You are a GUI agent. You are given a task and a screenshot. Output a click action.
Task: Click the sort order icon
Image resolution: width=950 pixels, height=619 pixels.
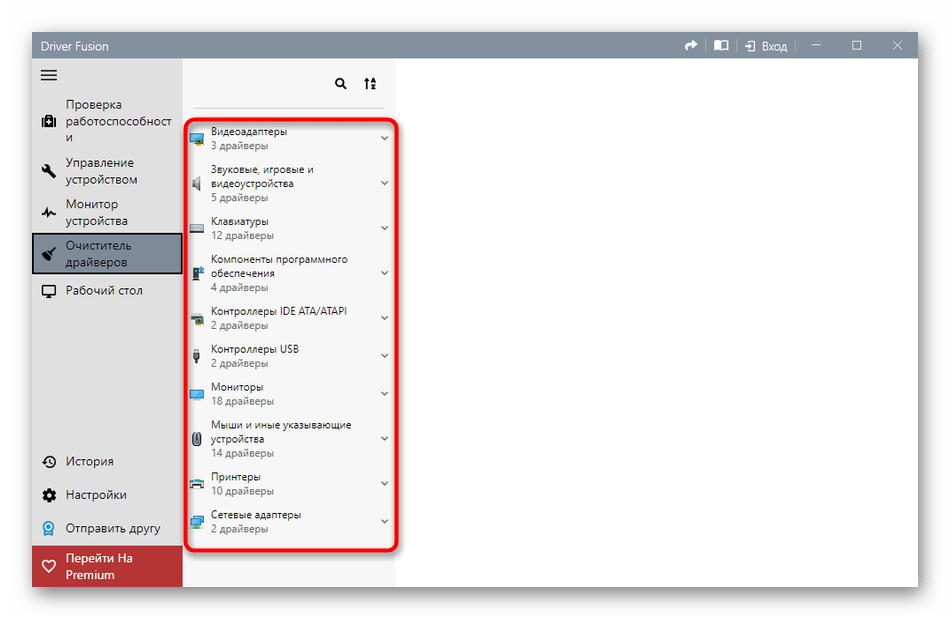click(x=370, y=84)
